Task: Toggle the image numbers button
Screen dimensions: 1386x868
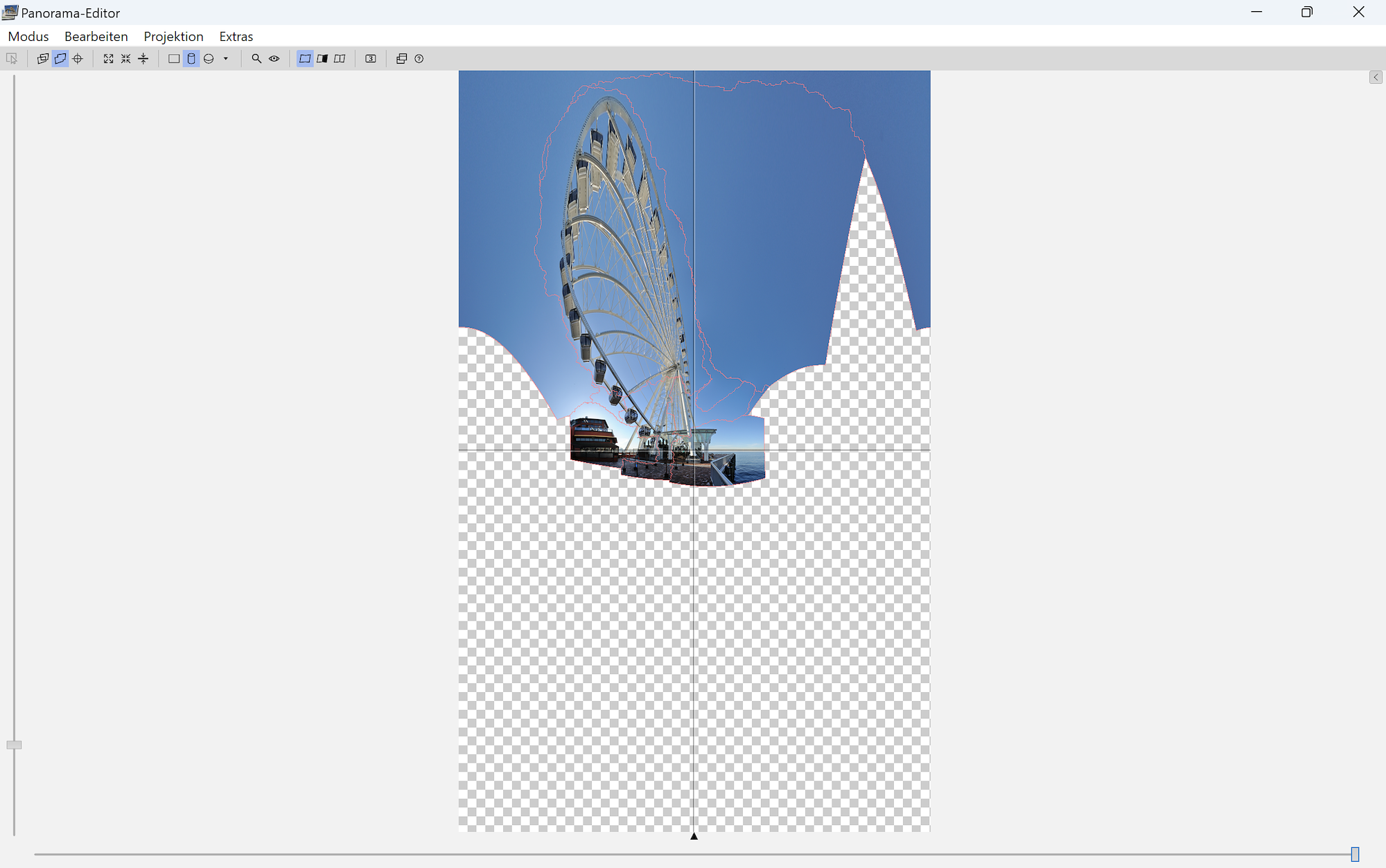Action: [371, 59]
